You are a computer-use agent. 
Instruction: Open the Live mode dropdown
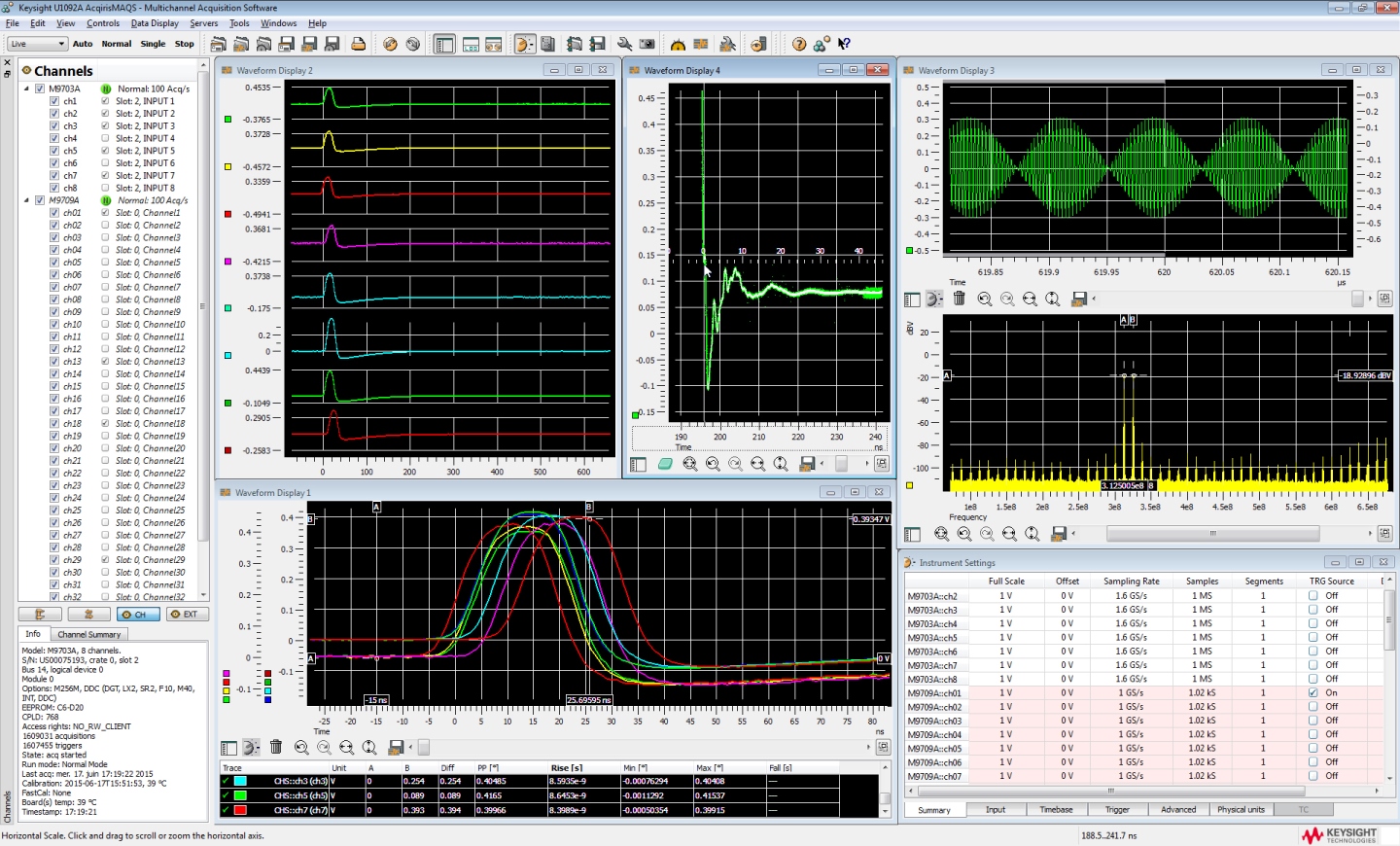pyautogui.click(x=37, y=44)
